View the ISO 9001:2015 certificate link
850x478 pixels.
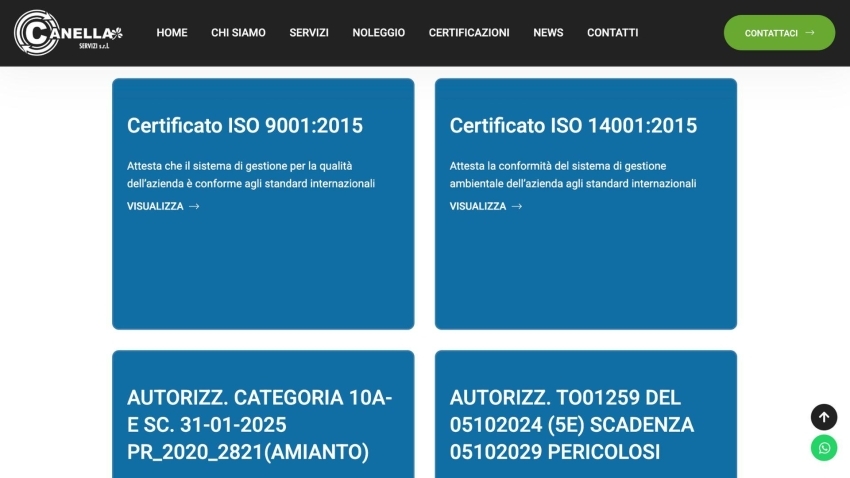[155, 207]
